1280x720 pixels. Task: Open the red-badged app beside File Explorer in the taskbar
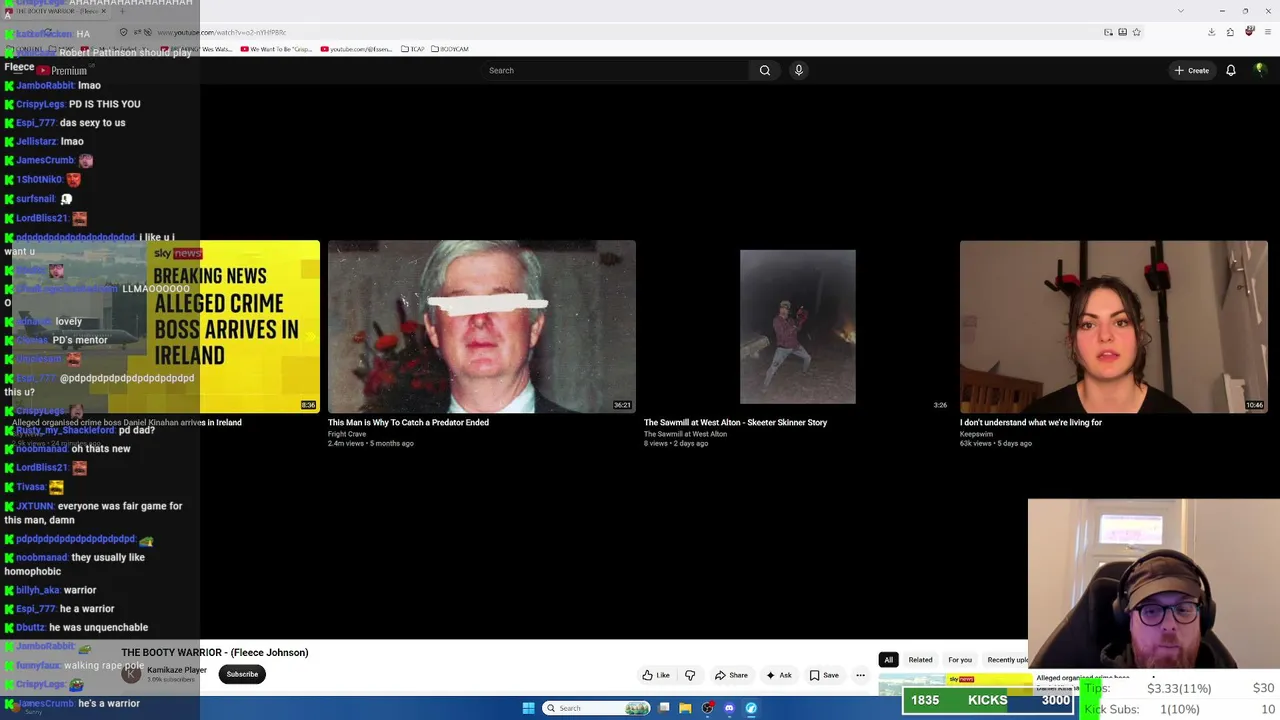[707, 708]
